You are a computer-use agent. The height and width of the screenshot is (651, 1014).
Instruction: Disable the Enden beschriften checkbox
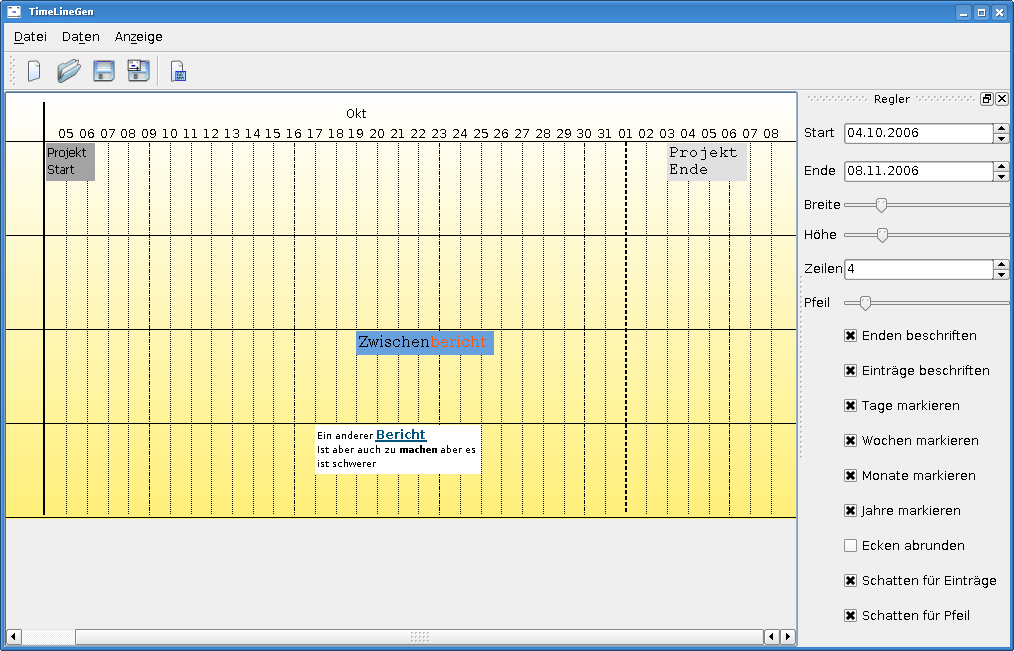(851, 336)
